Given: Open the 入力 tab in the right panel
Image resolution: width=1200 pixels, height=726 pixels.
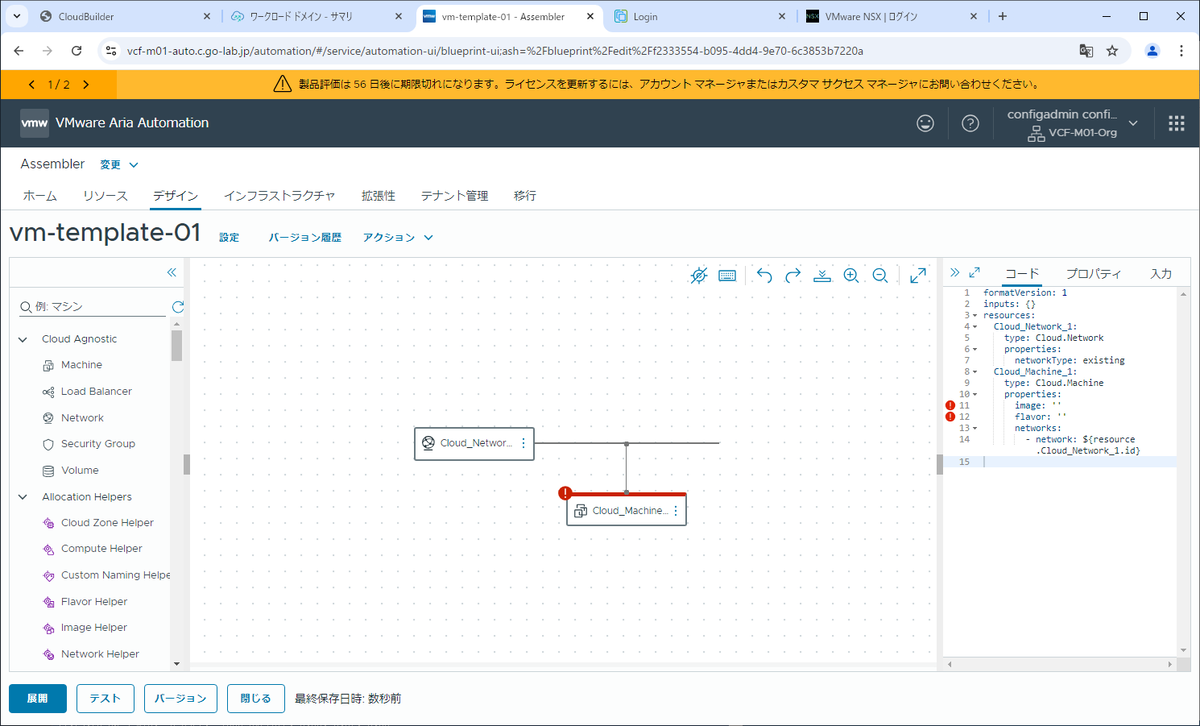Looking at the screenshot, I should pyautogui.click(x=1161, y=274).
